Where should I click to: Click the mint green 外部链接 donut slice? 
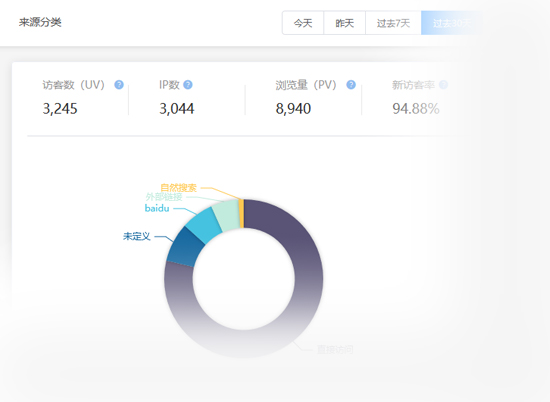coord(227,216)
